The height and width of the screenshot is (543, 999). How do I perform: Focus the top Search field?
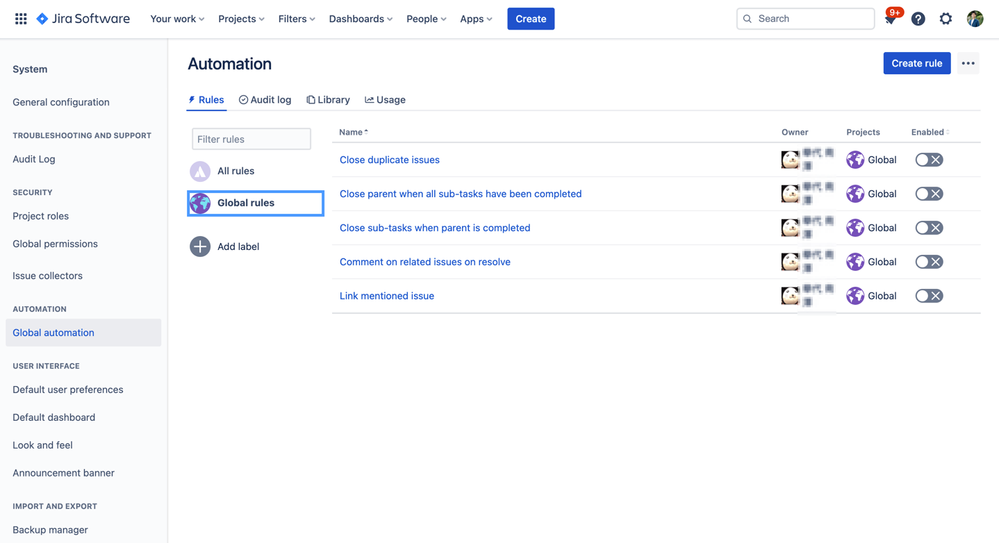805,18
